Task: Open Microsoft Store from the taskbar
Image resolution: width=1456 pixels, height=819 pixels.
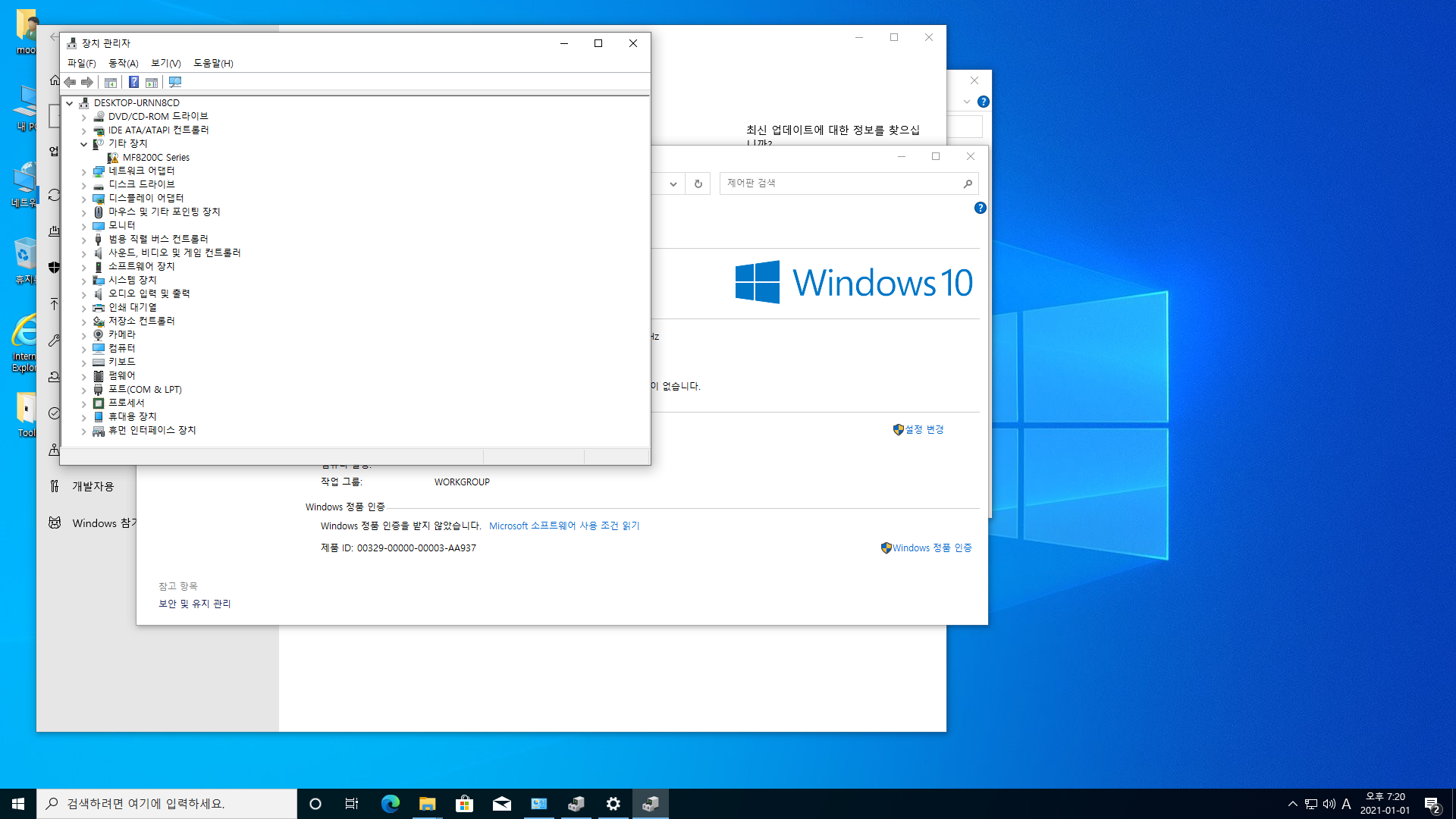Action: point(465,804)
